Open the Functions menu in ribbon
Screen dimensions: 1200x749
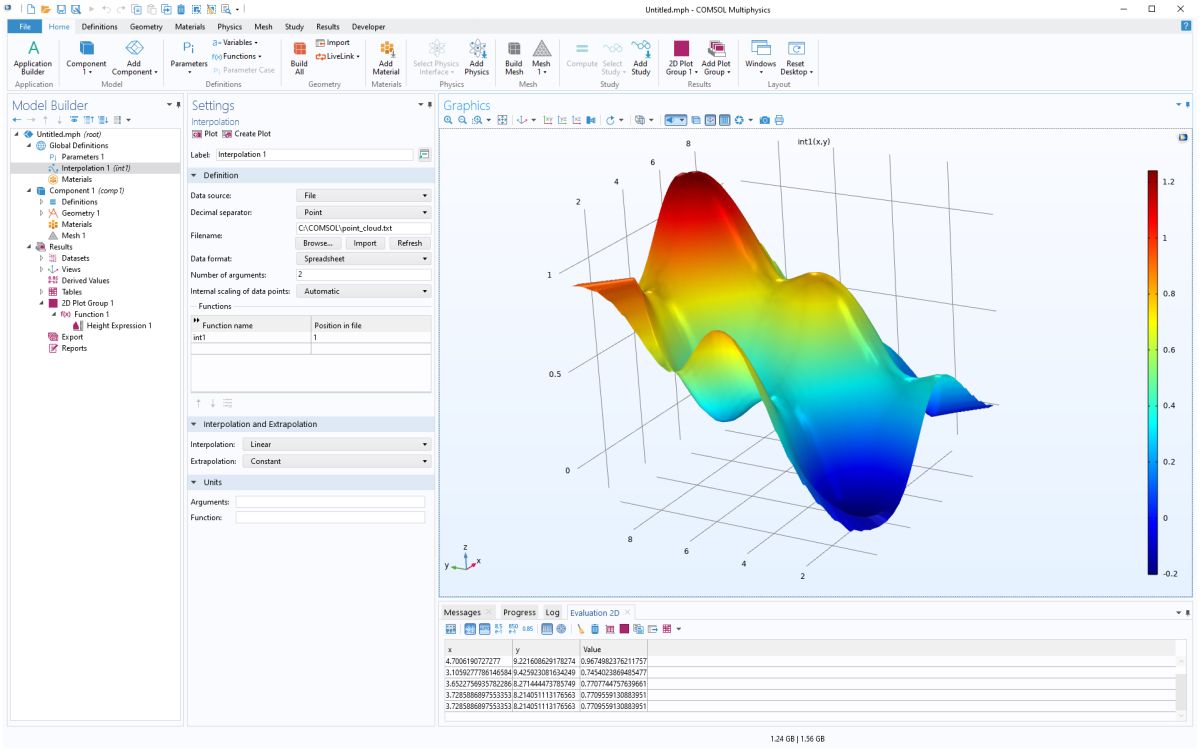pyautogui.click(x=236, y=56)
